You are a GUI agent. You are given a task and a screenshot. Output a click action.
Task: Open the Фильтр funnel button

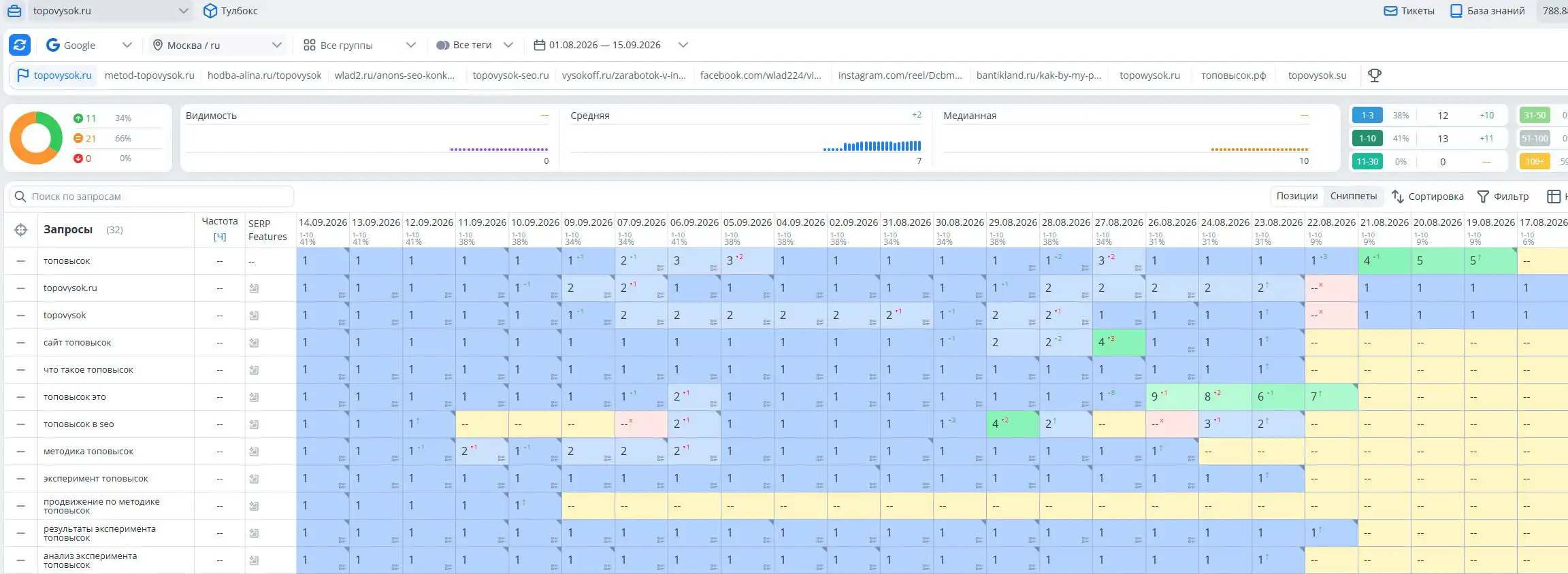pyautogui.click(x=1503, y=197)
